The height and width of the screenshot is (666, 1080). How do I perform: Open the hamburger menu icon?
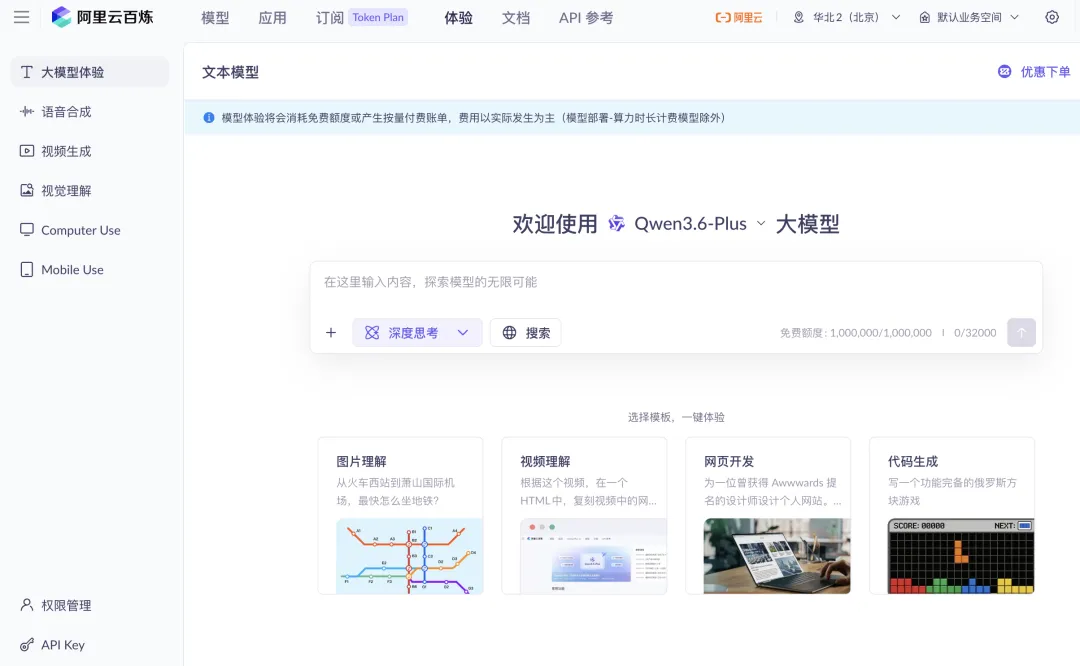click(21, 17)
